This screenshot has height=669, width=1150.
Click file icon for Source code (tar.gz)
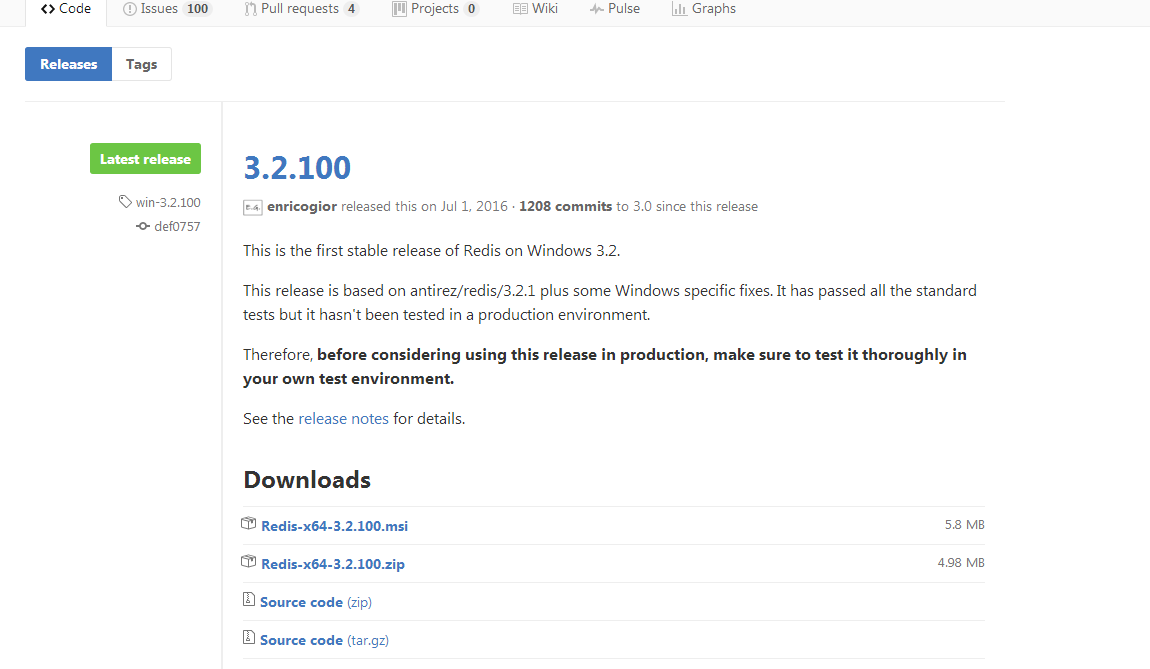click(249, 638)
